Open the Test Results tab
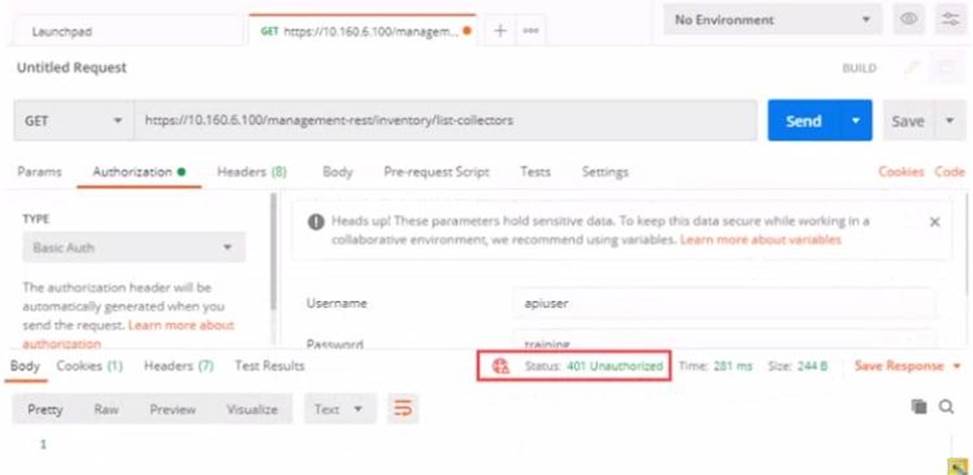Viewport: 973px width, 475px height. (269, 366)
